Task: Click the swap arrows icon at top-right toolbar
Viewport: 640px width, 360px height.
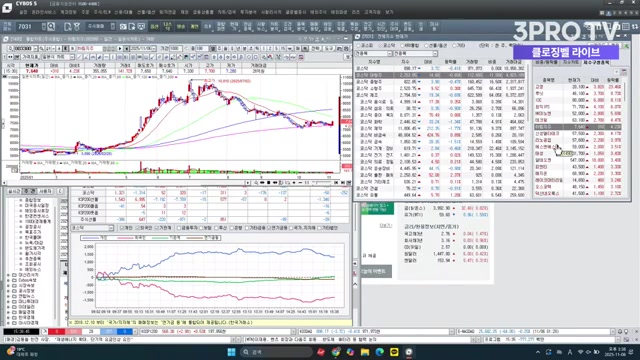Action: pyautogui.click(x=635, y=27)
